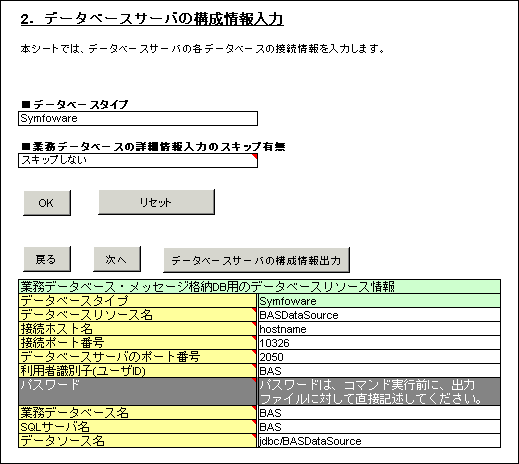Select the hostname value cell
The image size is (519, 464).
379,329
